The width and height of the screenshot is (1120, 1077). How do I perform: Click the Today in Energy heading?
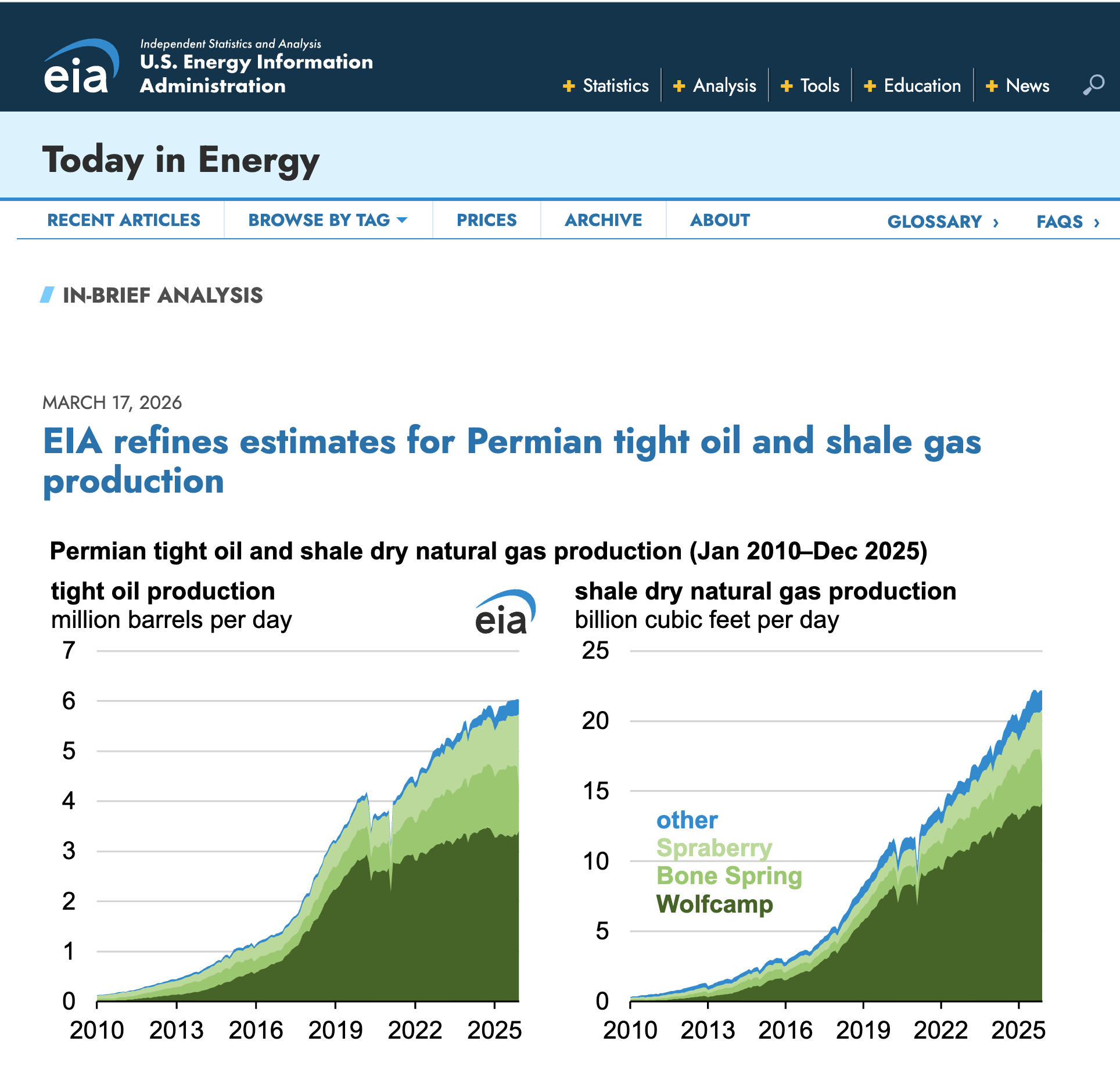(x=181, y=160)
